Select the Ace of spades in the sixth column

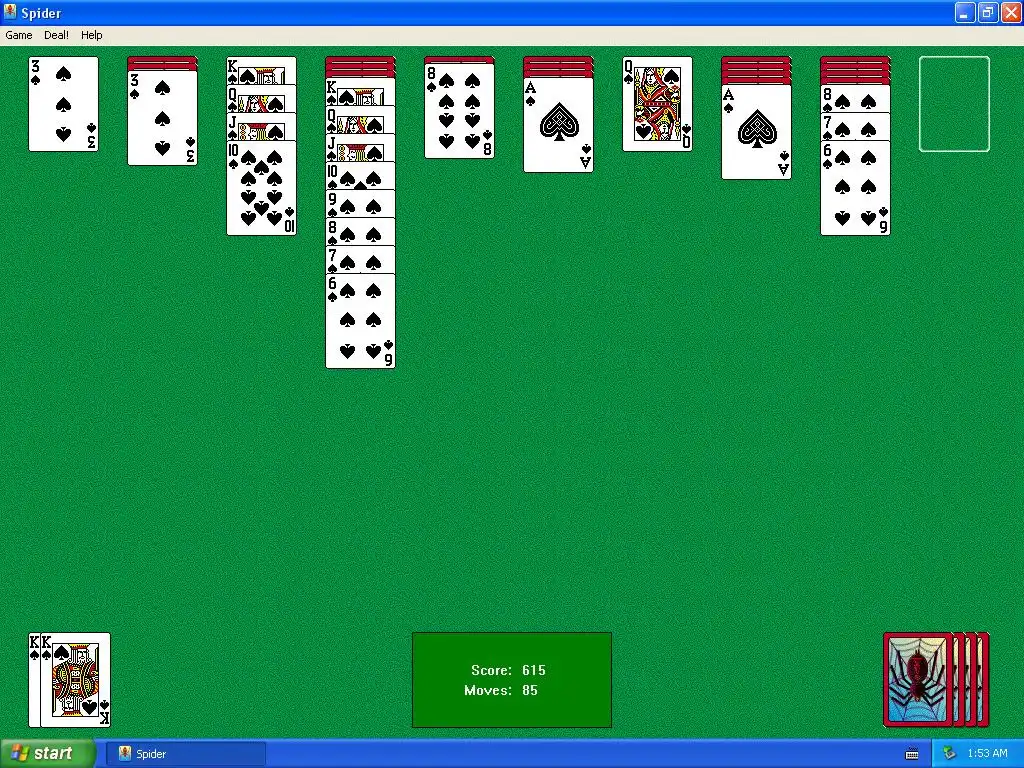tap(558, 125)
